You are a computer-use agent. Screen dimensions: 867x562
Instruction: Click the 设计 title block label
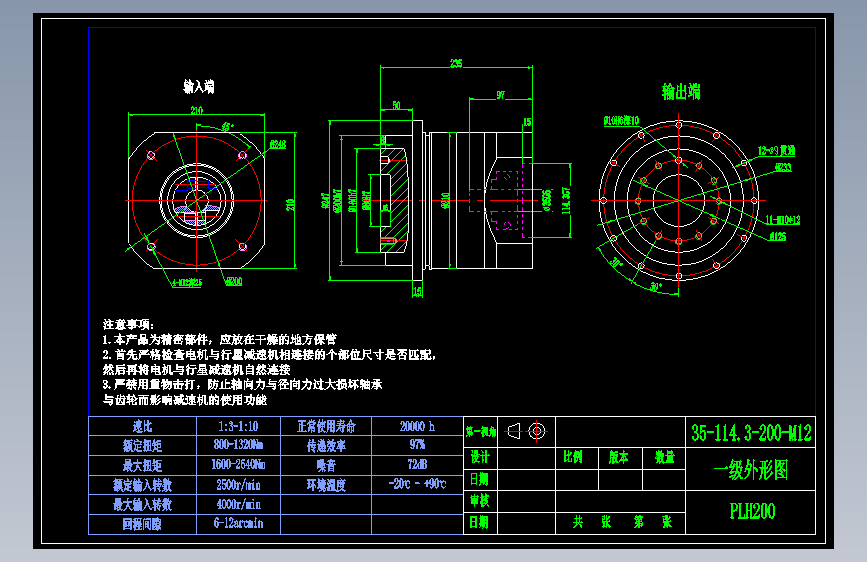(479, 457)
